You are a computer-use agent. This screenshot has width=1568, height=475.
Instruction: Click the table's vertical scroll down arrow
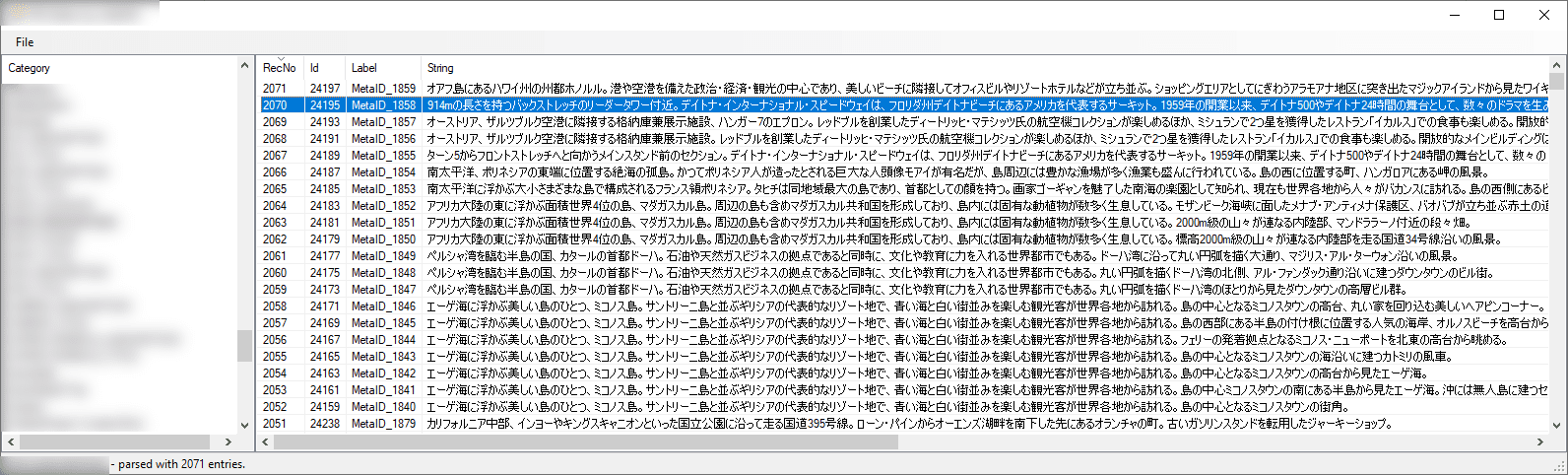[x=1558, y=424]
